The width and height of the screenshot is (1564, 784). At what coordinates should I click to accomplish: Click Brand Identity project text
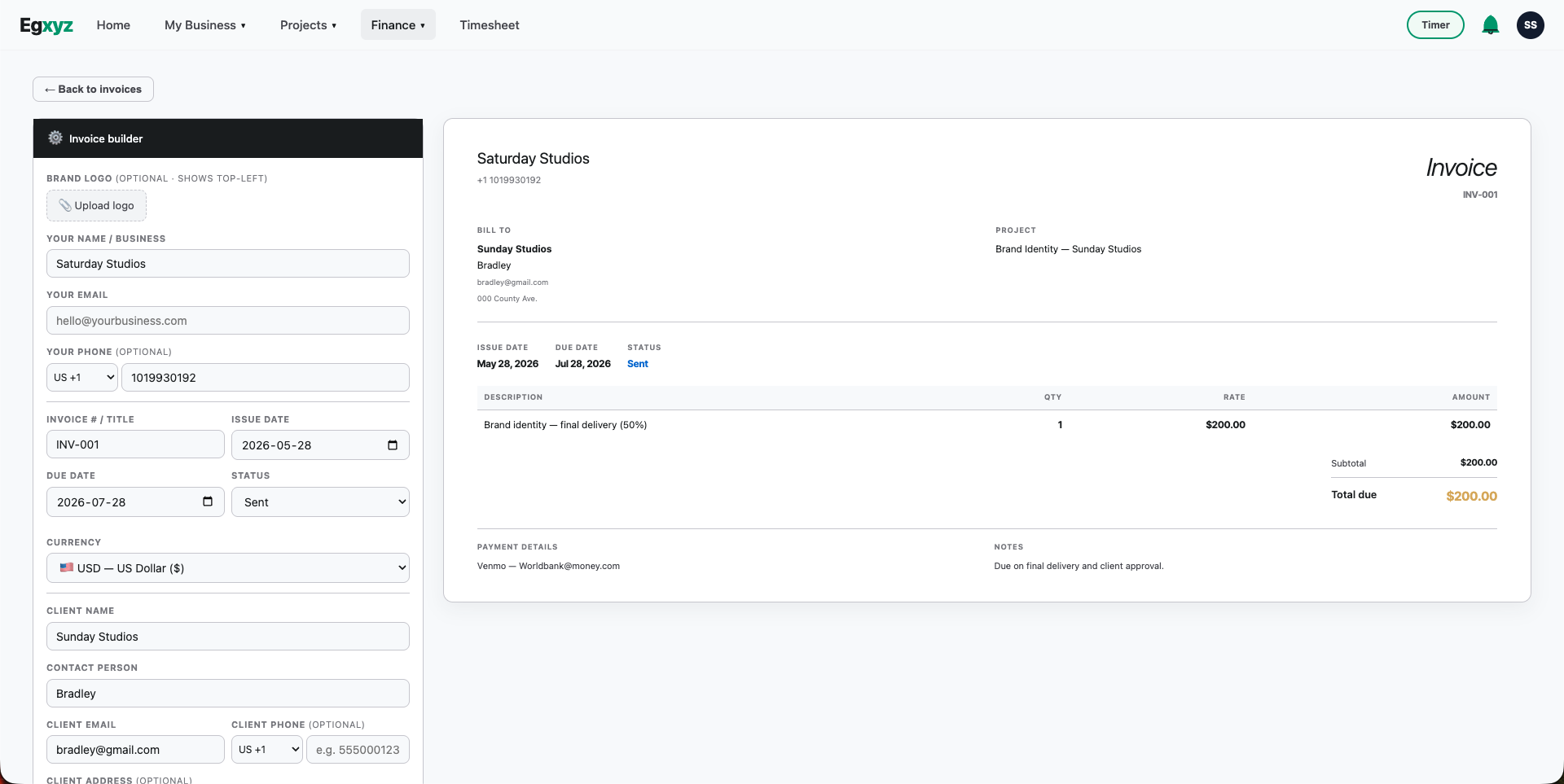[x=1068, y=249]
